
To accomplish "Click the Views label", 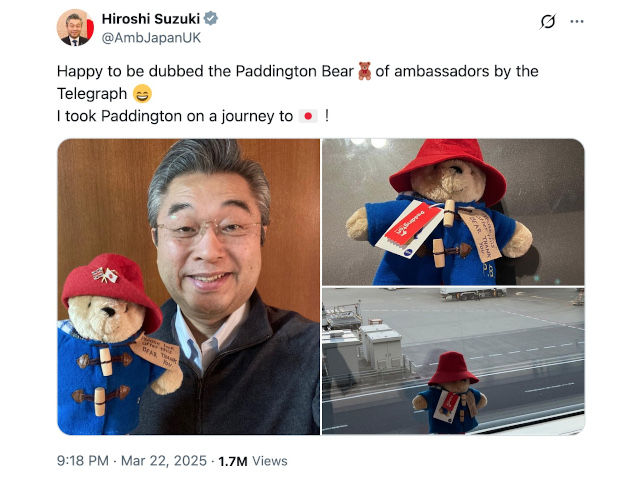I will [269, 461].
